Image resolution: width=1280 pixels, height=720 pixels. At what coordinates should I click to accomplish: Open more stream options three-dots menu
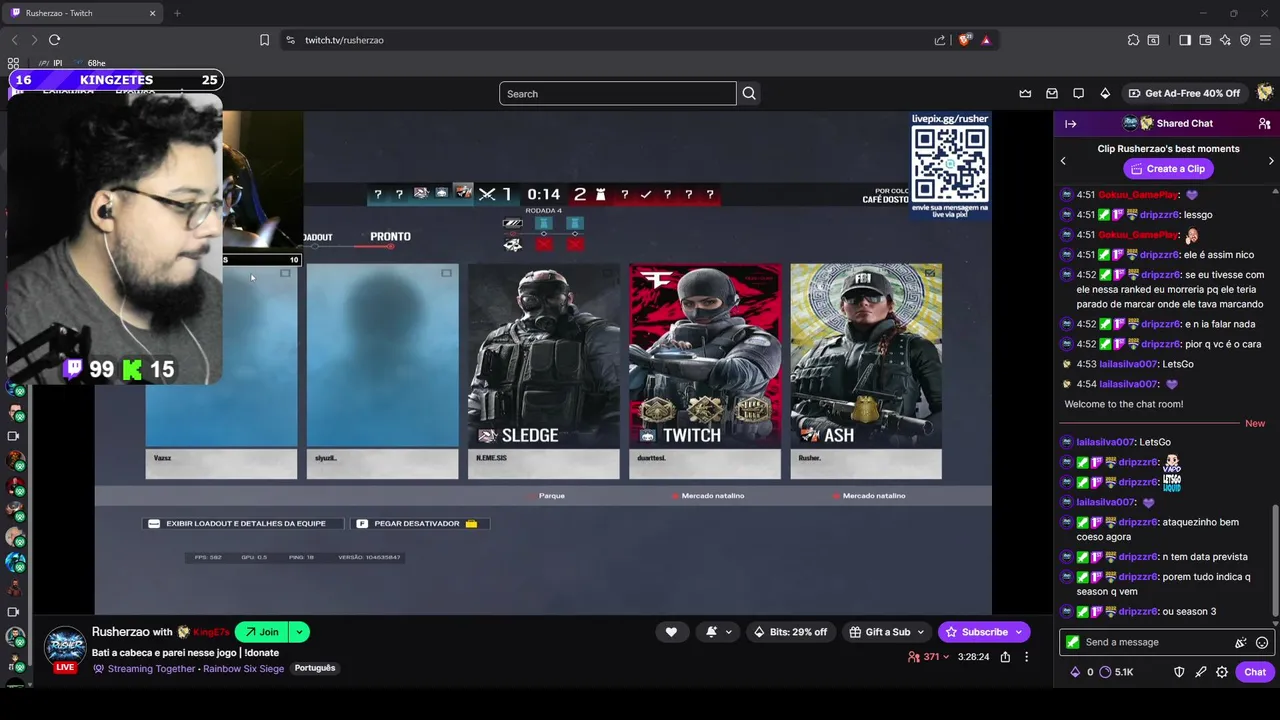pos(1026,657)
